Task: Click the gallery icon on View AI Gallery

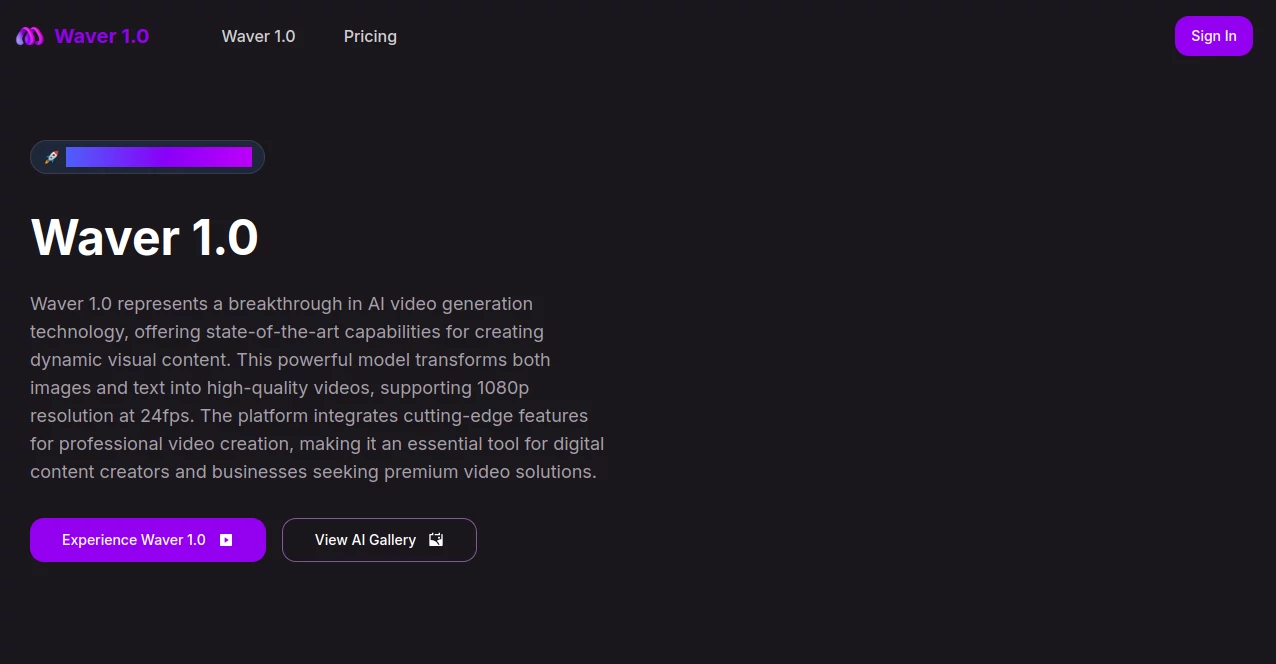Action: [436, 539]
